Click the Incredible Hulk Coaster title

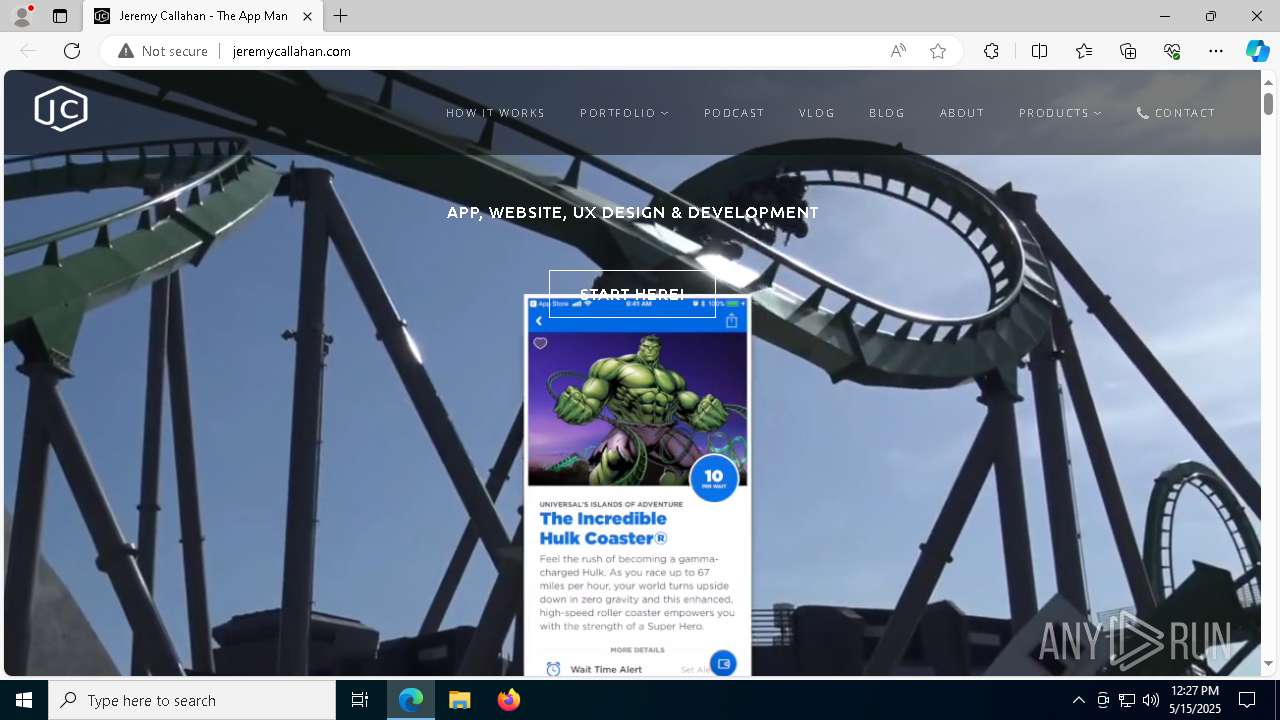pyautogui.click(x=603, y=528)
